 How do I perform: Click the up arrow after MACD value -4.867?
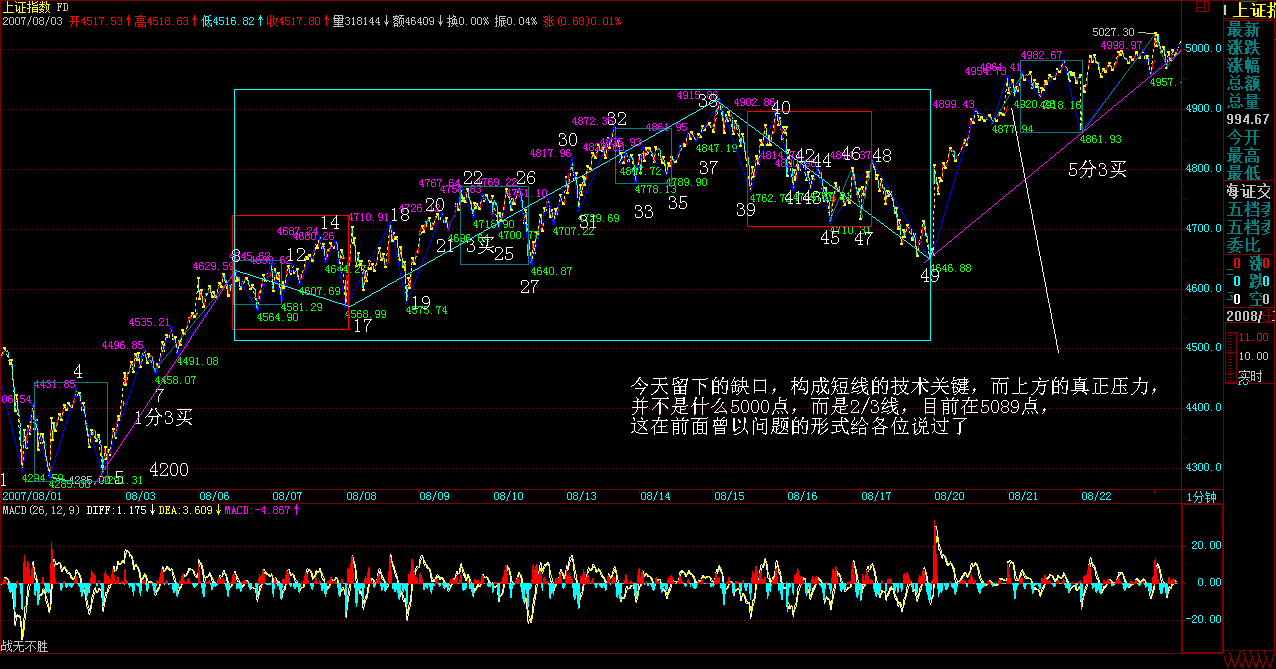click(296, 510)
